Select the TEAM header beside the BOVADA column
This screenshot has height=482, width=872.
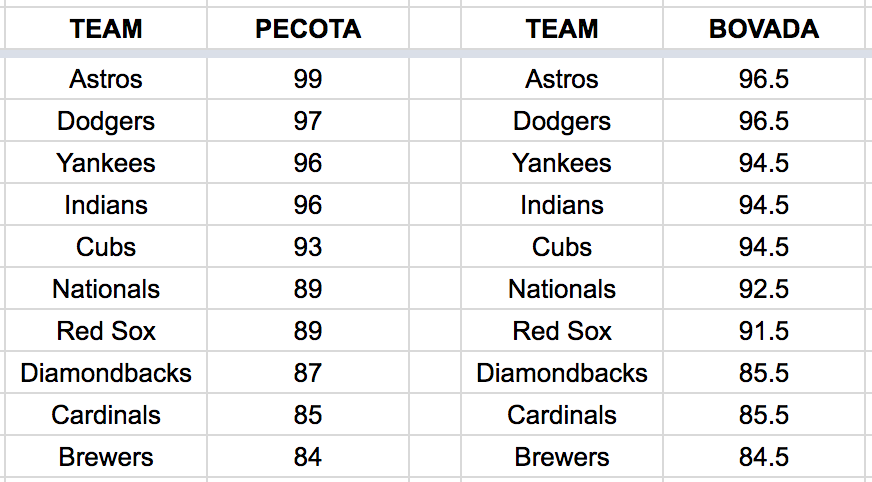point(562,29)
